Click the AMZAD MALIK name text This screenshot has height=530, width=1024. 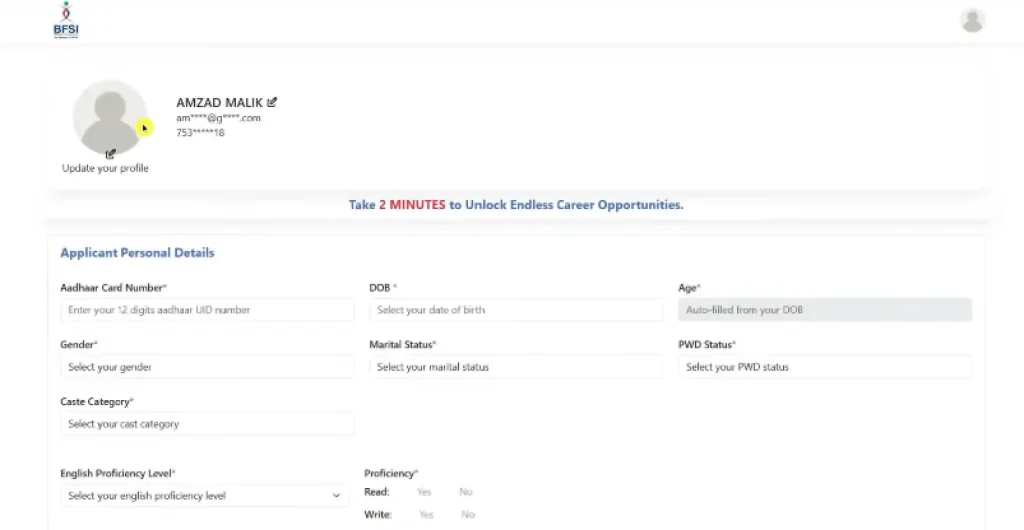(219, 103)
